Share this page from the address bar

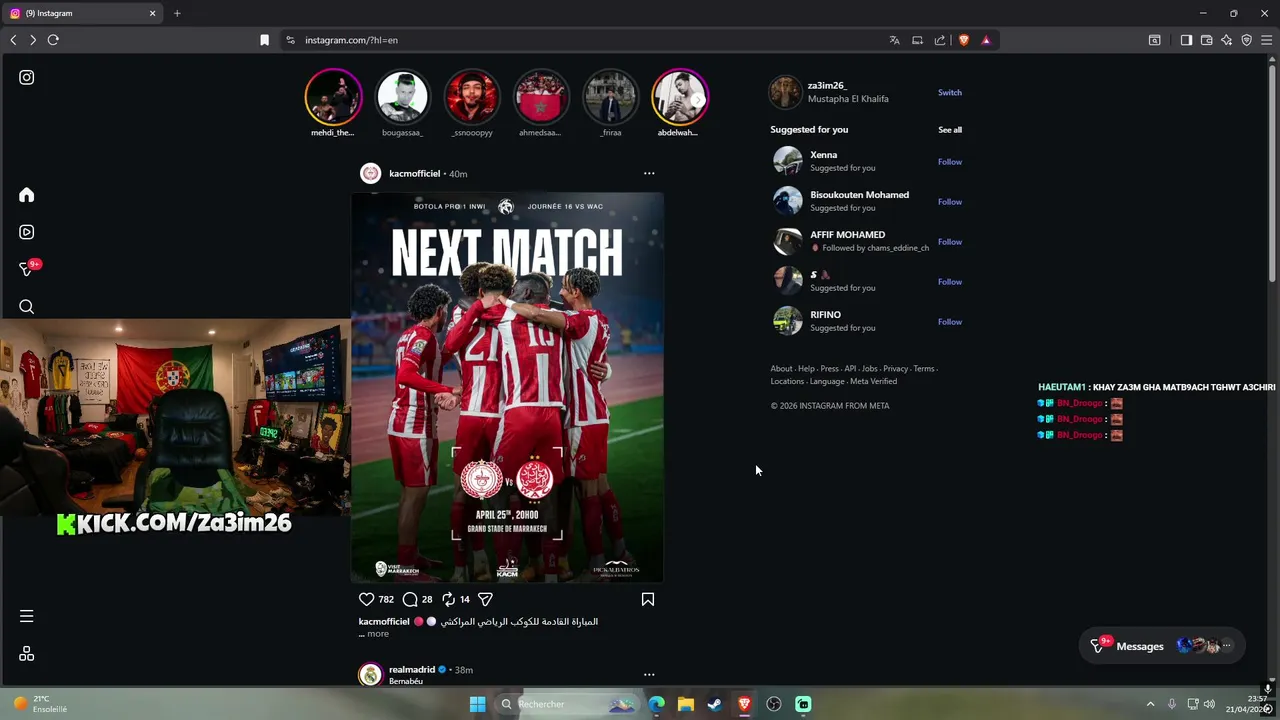[940, 40]
